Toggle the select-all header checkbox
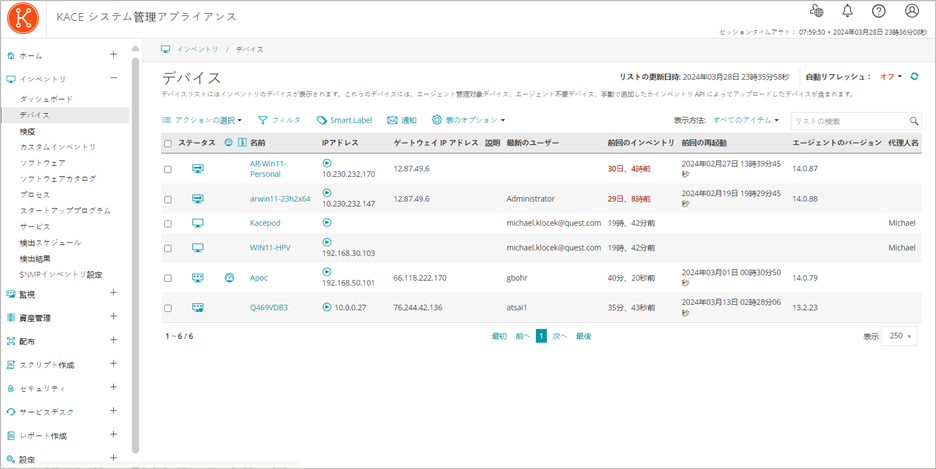 (168, 144)
